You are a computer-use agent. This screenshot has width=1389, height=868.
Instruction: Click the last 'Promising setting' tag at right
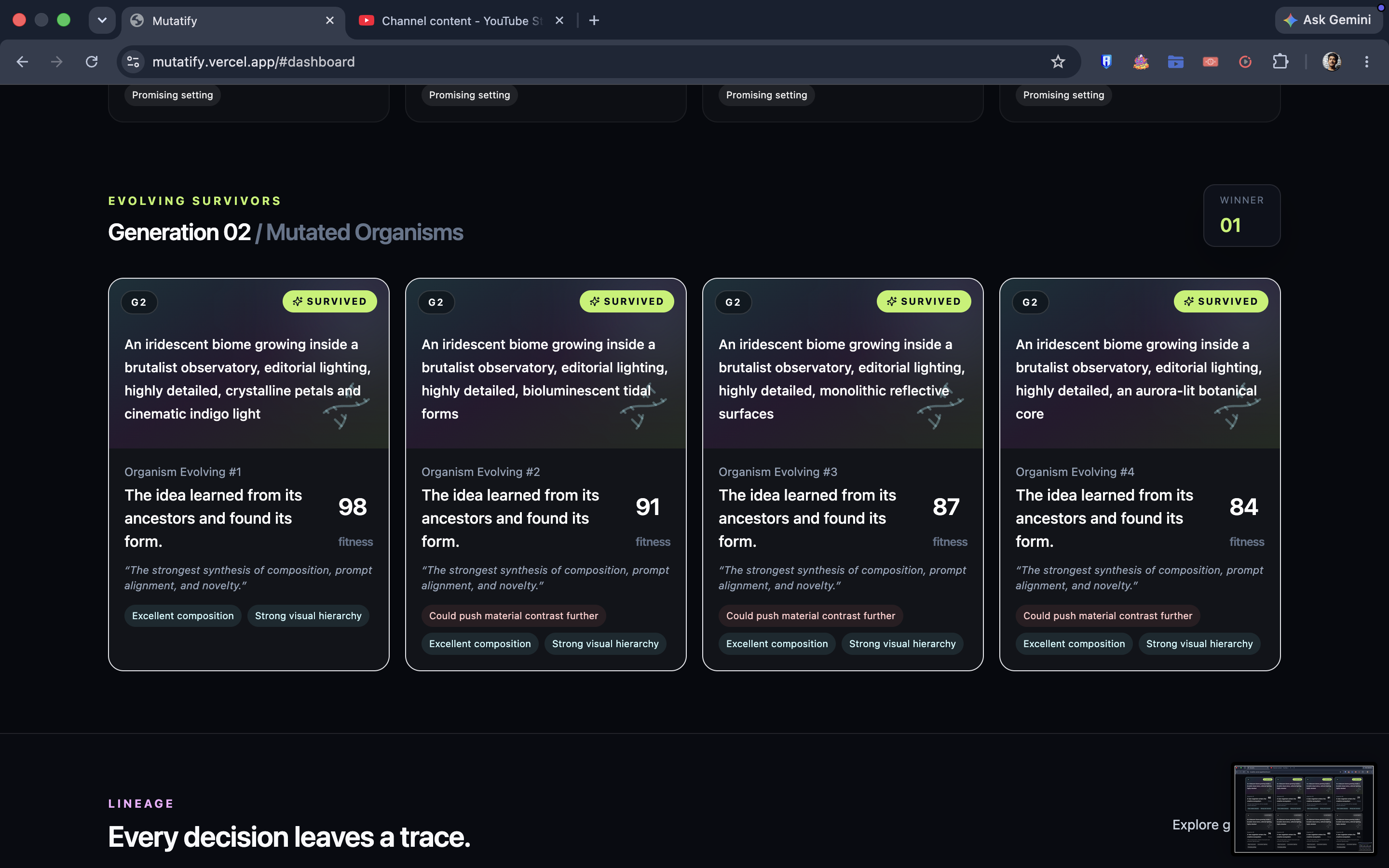(x=1063, y=95)
